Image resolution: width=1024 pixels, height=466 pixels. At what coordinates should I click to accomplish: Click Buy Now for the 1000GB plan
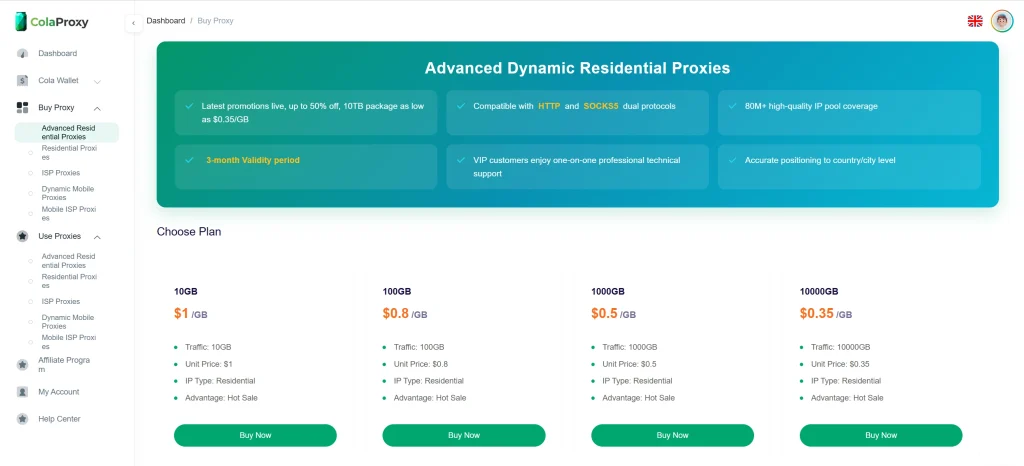673,435
